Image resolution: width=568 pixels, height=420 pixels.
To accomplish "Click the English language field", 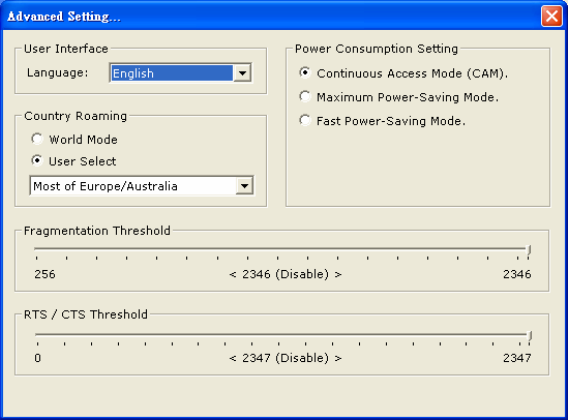I will pyautogui.click(x=172, y=73).
